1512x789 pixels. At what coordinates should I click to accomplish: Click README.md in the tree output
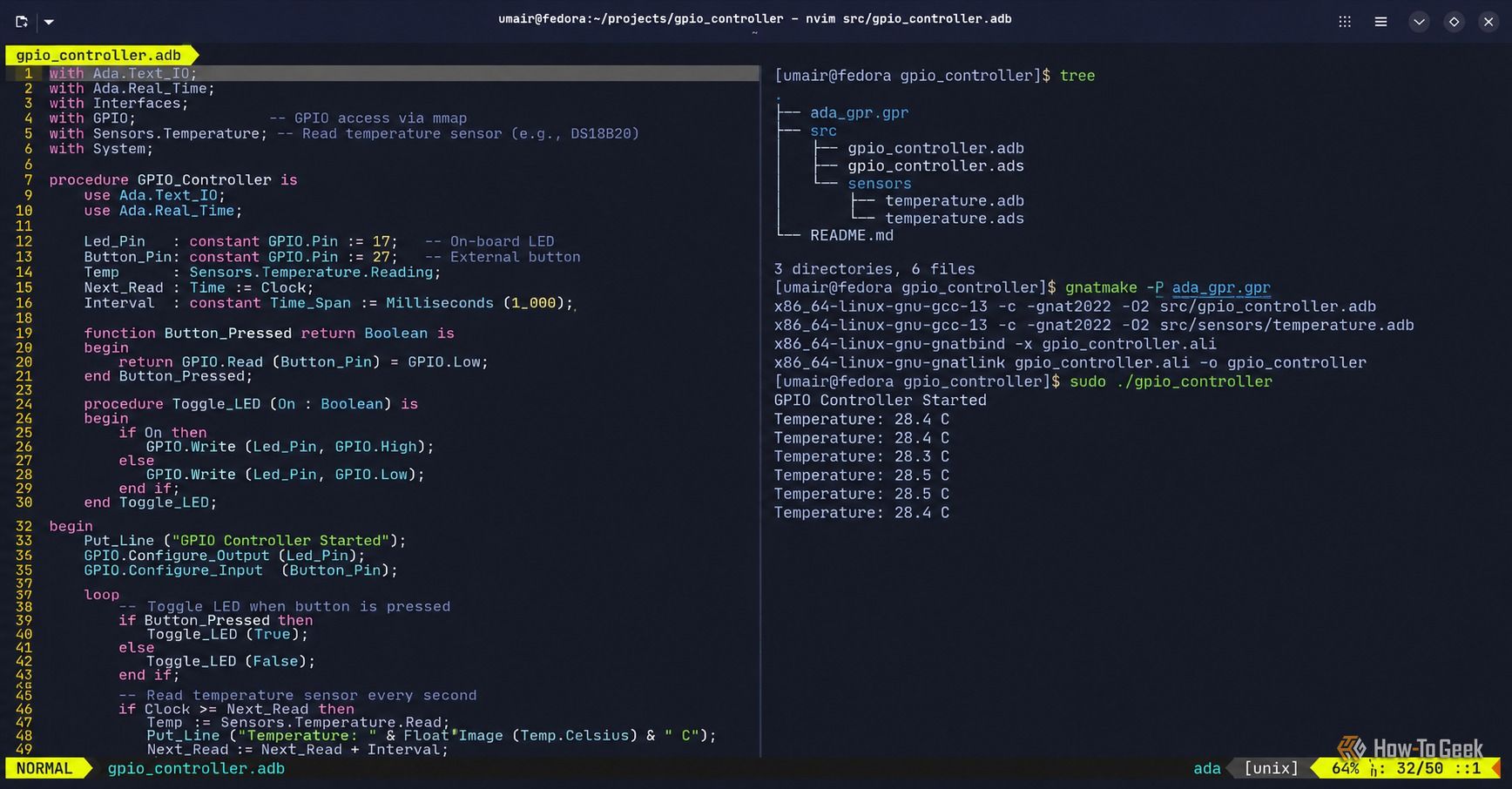[x=852, y=235]
